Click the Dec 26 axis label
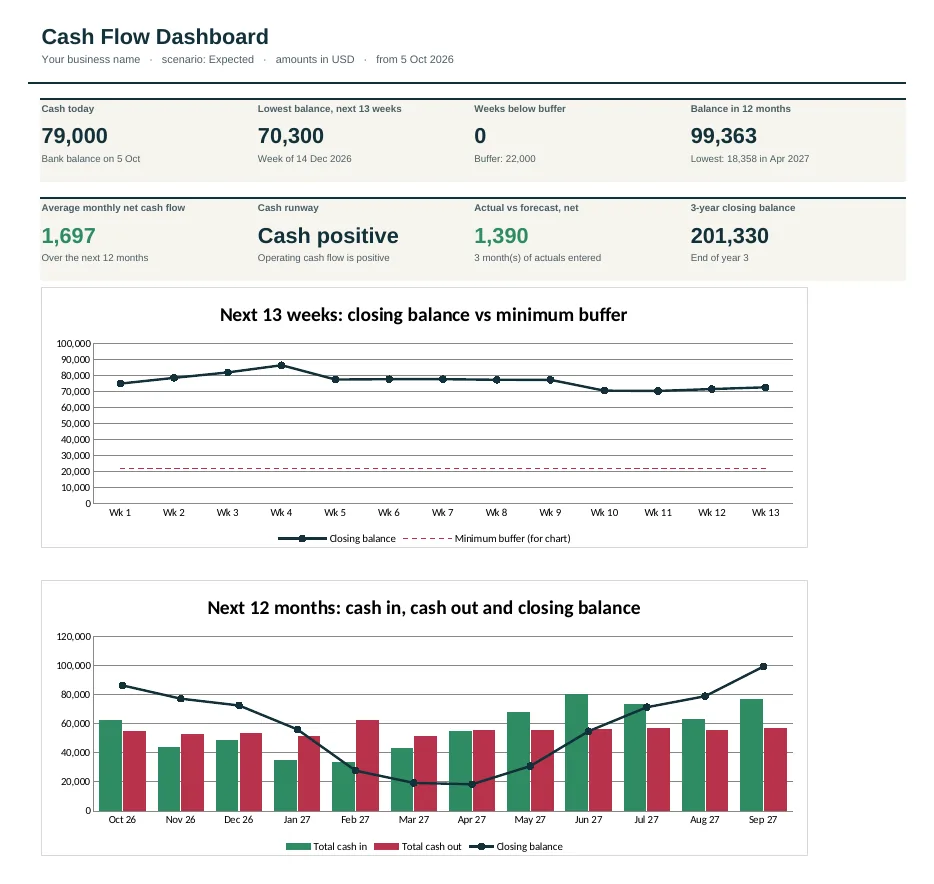Viewport: 934px width, 884px height. pos(239,820)
